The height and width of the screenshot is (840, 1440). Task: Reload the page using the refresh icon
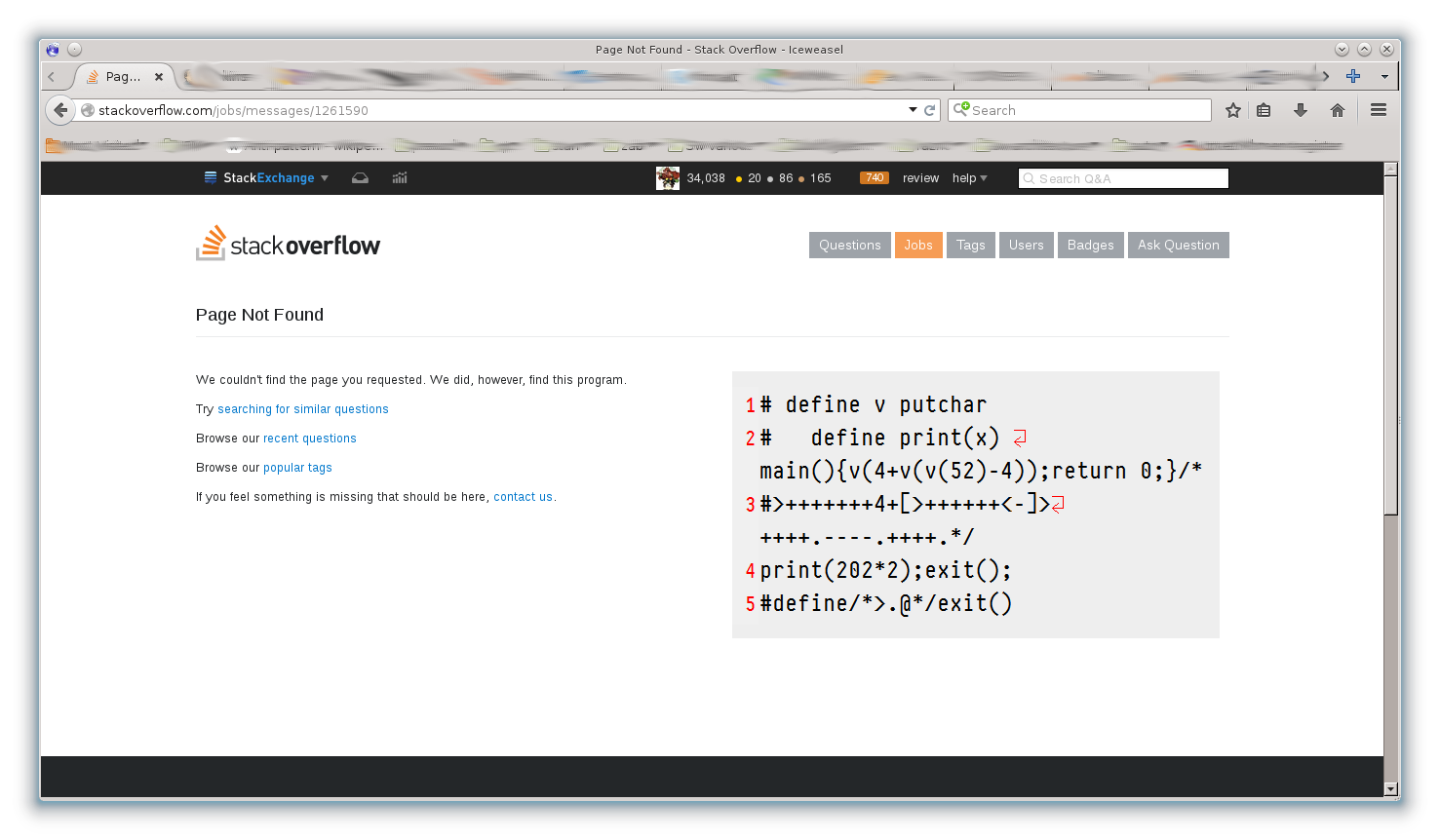[930, 110]
